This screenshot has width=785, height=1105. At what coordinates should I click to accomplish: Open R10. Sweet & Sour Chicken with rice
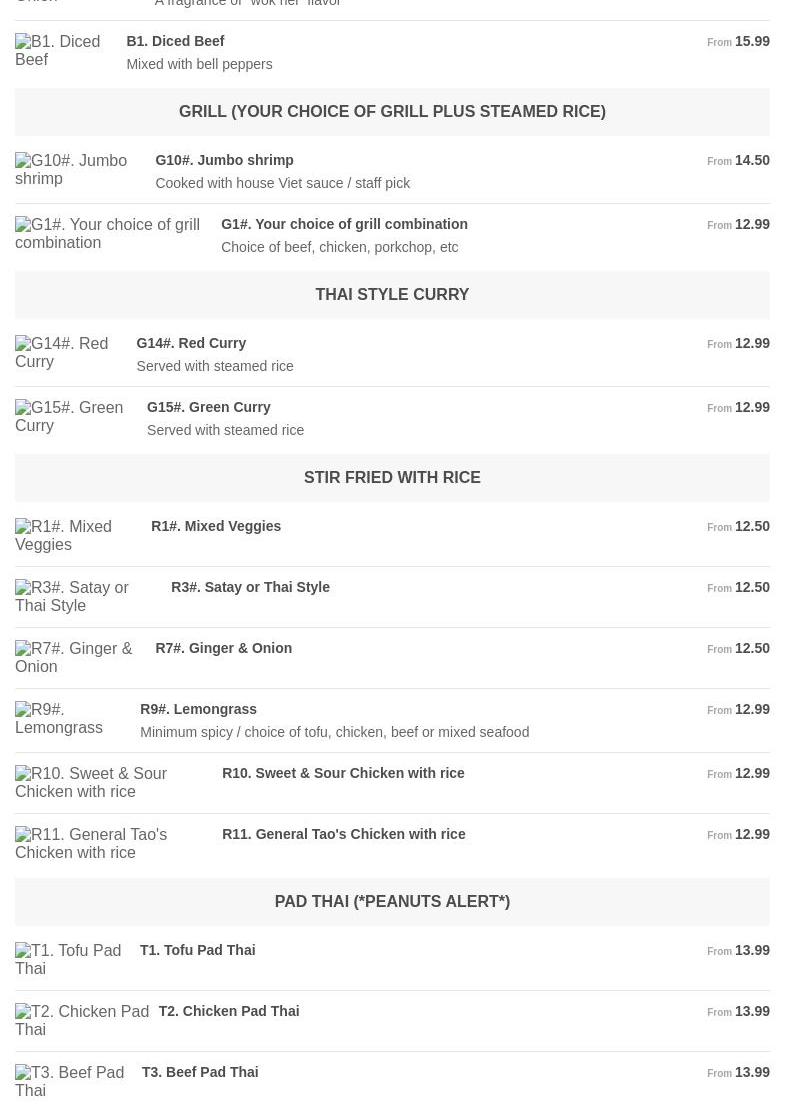[x=343, y=773]
